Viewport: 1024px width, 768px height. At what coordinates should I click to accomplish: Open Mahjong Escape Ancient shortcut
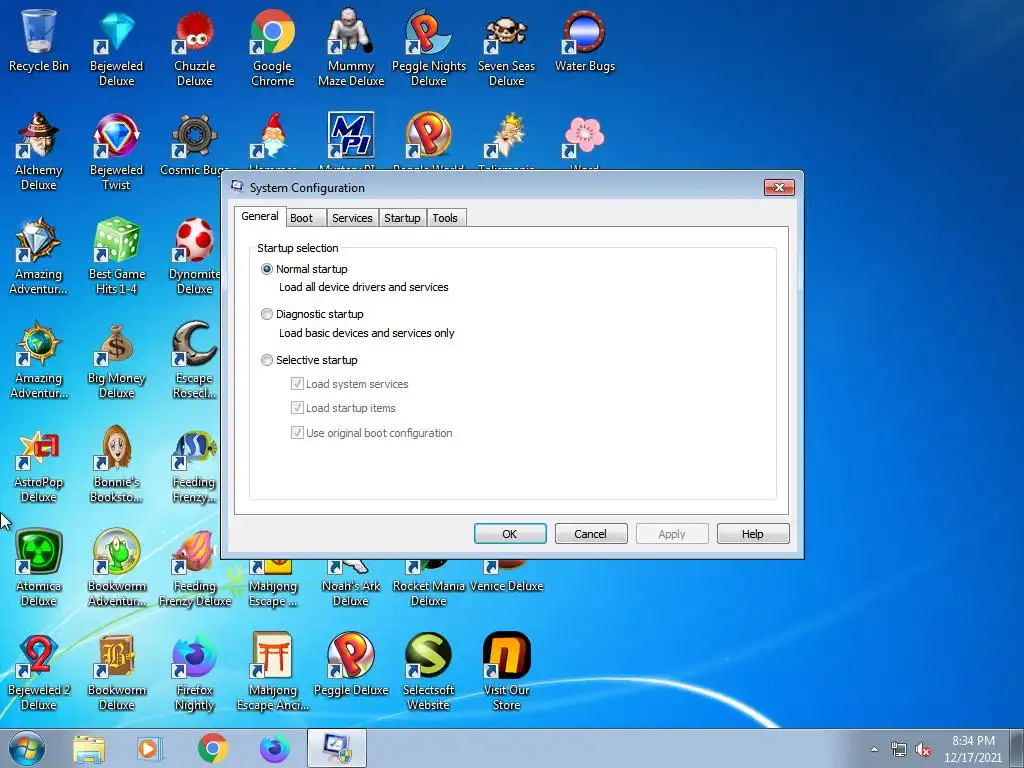pos(272,671)
